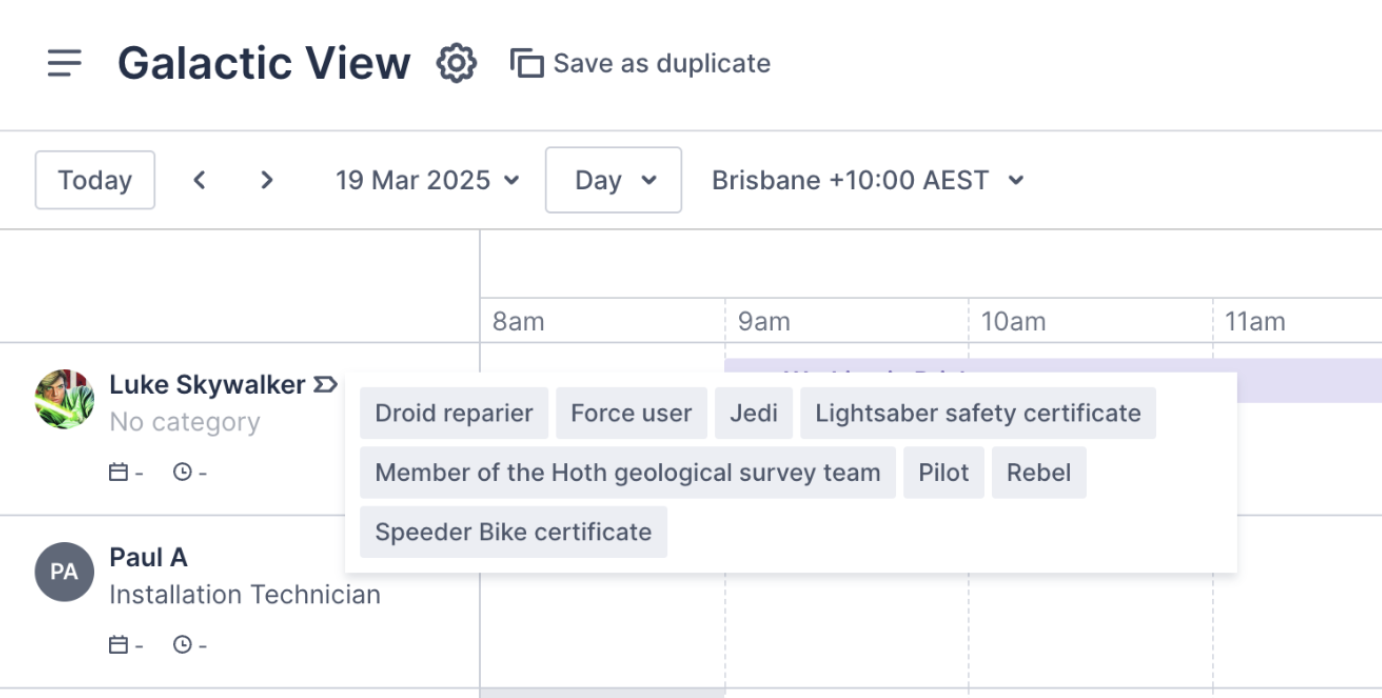Screen dimensions: 1382x698
Task: Click Luke Skywalker's avatar picture
Action: click(x=63, y=399)
